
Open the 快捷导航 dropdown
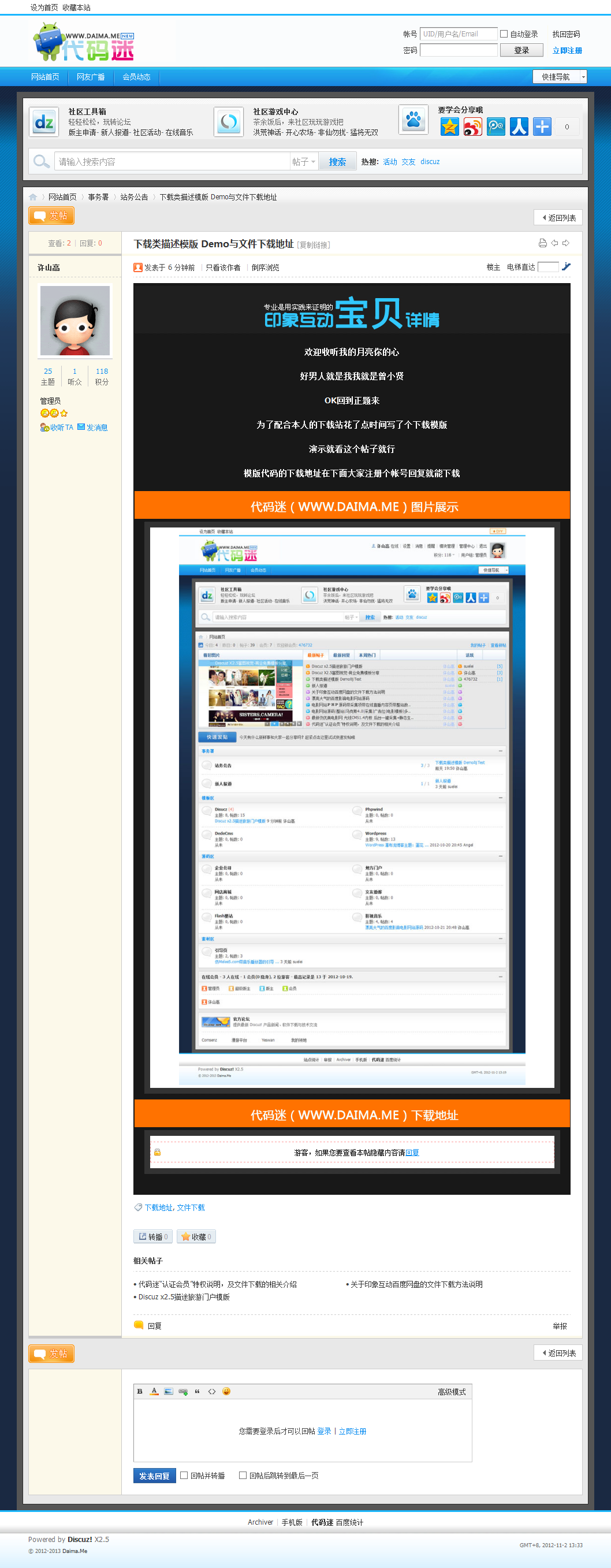tap(560, 77)
